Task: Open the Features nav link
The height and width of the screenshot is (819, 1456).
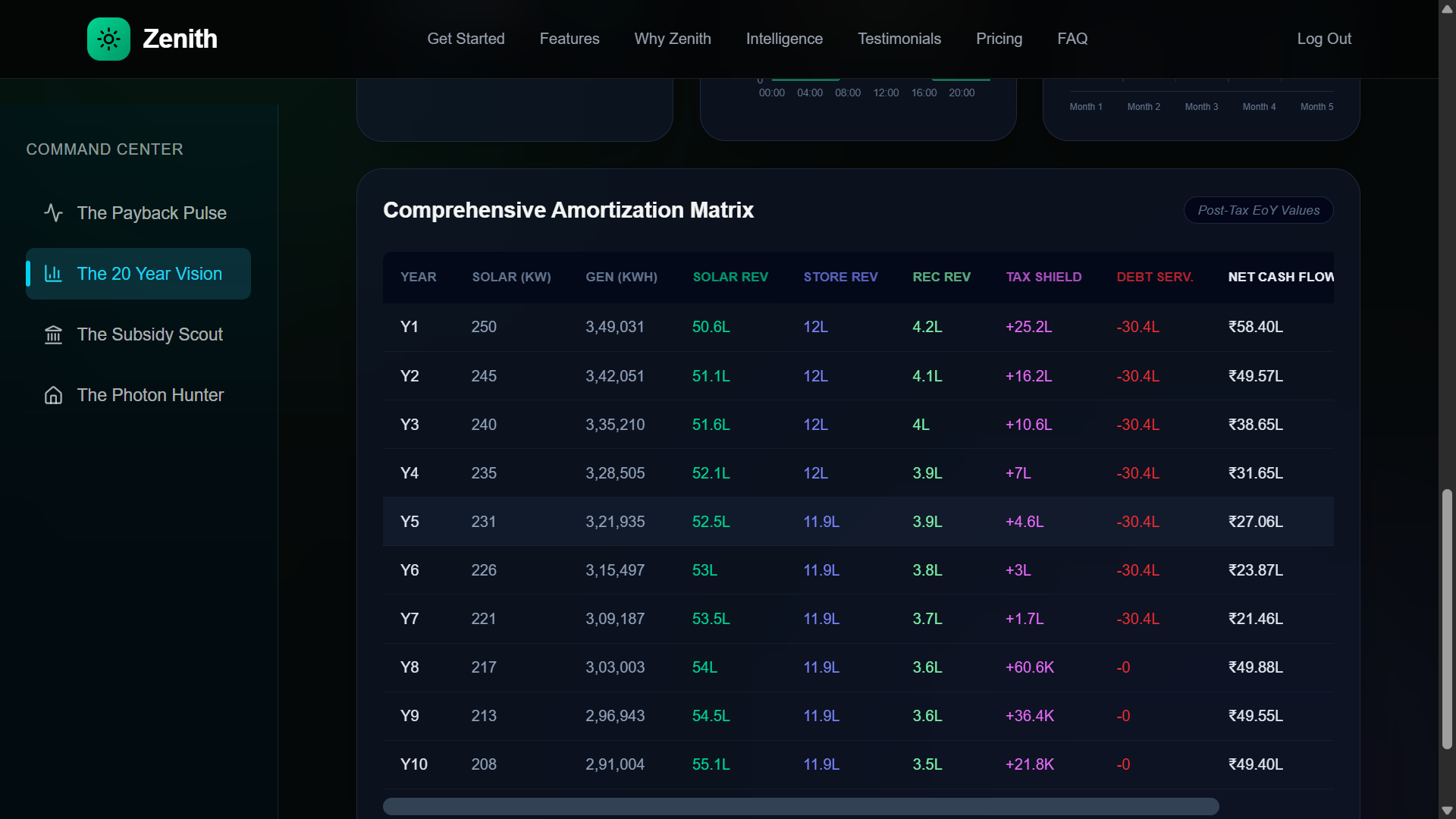Action: pyautogui.click(x=569, y=39)
